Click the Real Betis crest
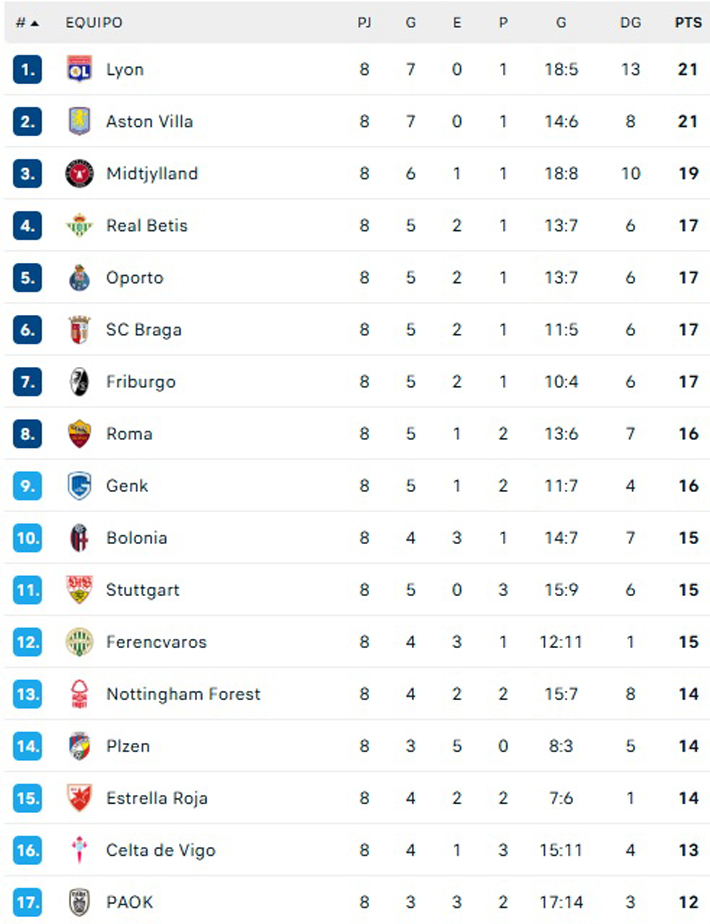The image size is (710, 924). pos(79,225)
